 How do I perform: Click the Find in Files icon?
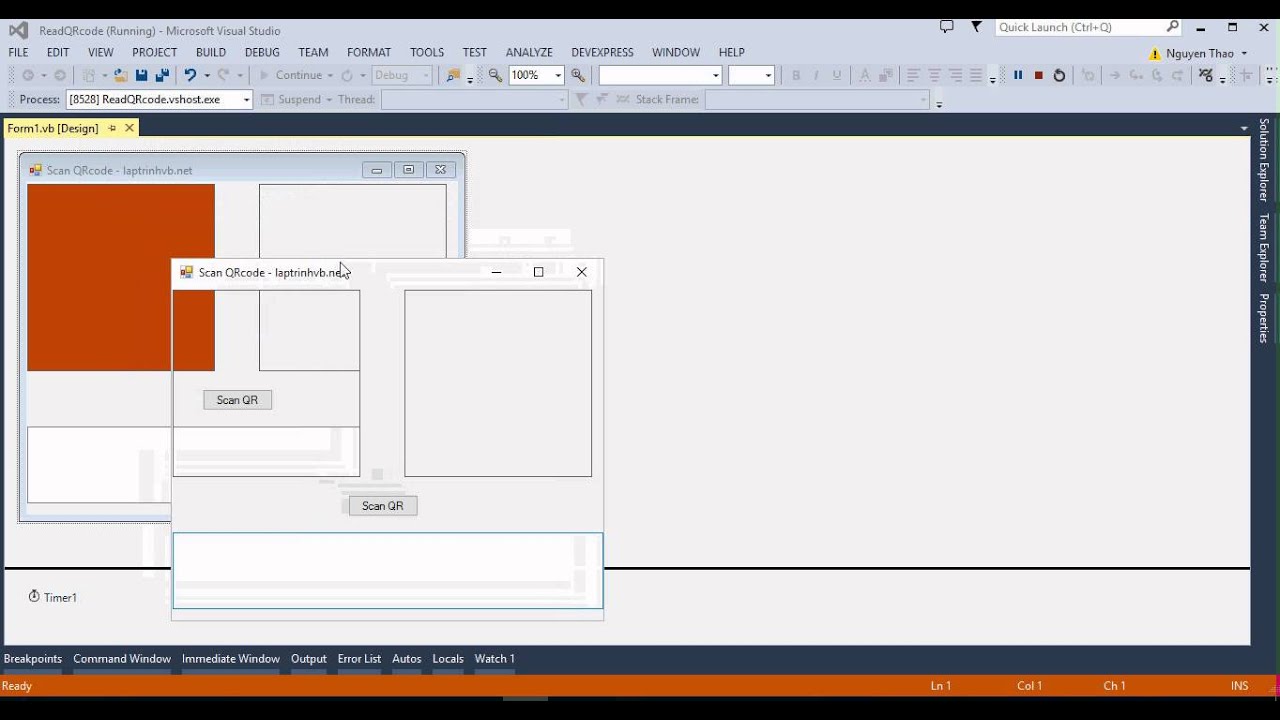[x=453, y=75]
